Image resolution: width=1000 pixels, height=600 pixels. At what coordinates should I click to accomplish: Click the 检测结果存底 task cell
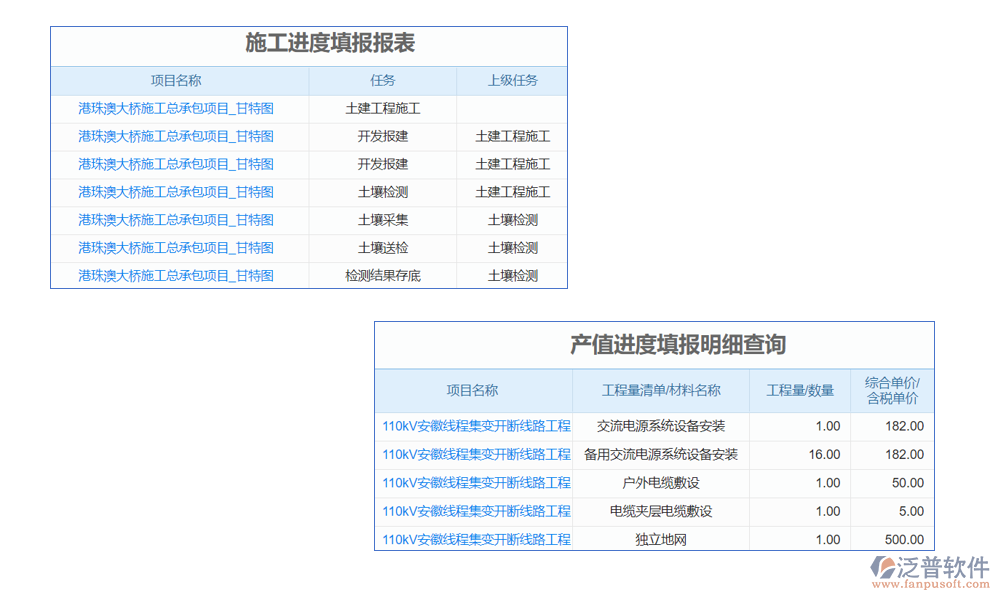pos(382,276)
